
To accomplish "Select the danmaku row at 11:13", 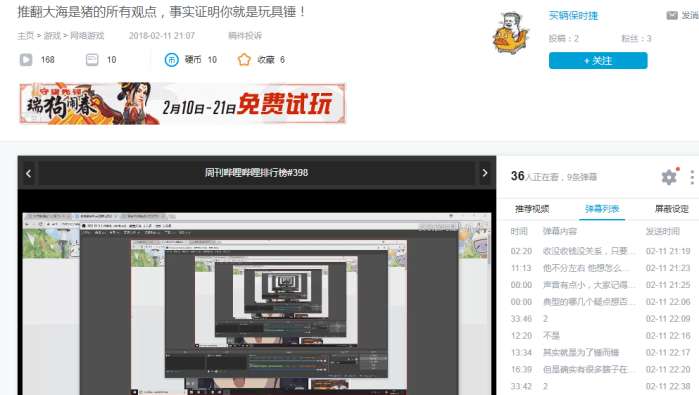I will click(x=600, y=268).
